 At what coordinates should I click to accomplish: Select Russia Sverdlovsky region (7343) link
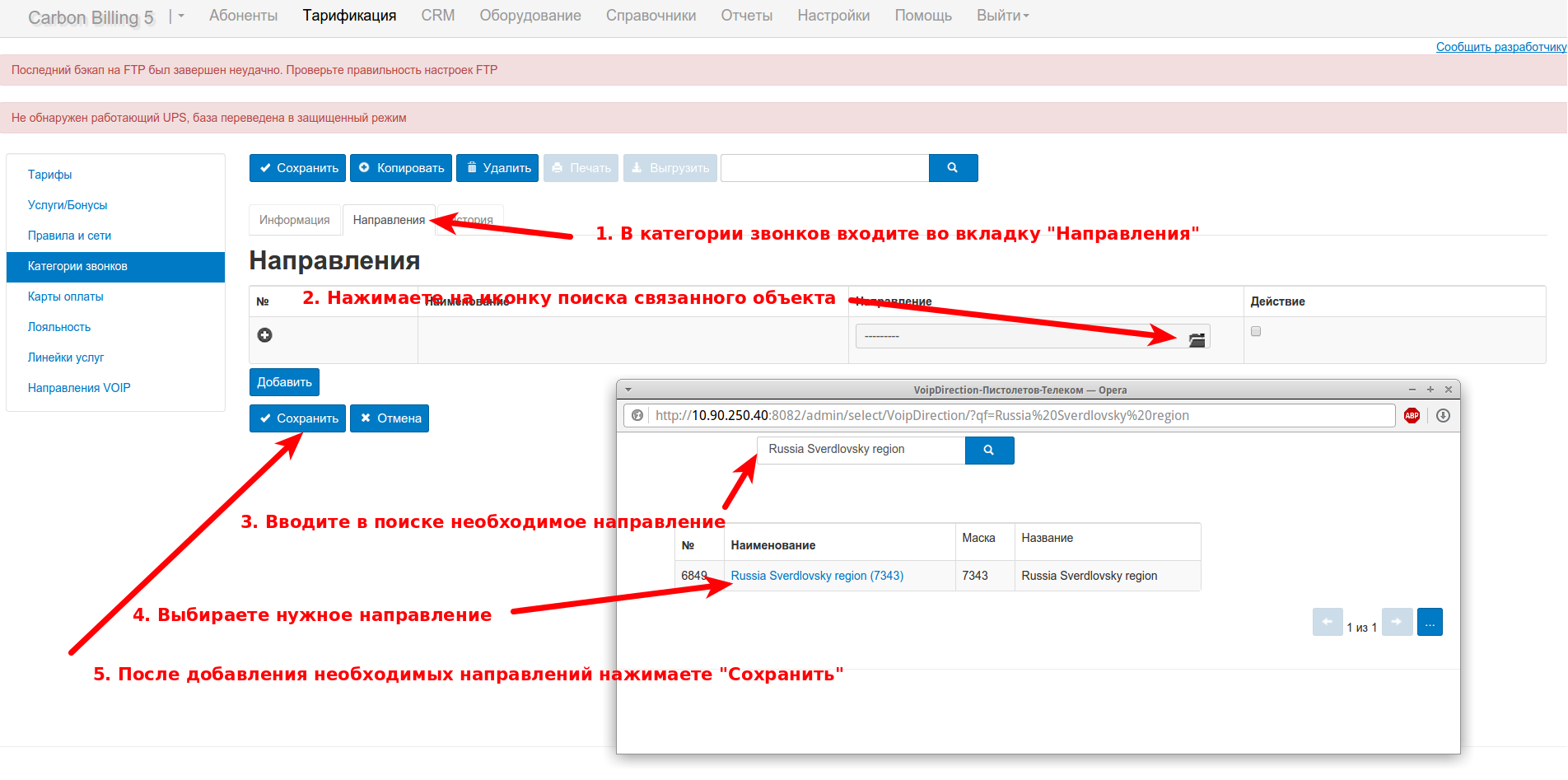(817, 576)
